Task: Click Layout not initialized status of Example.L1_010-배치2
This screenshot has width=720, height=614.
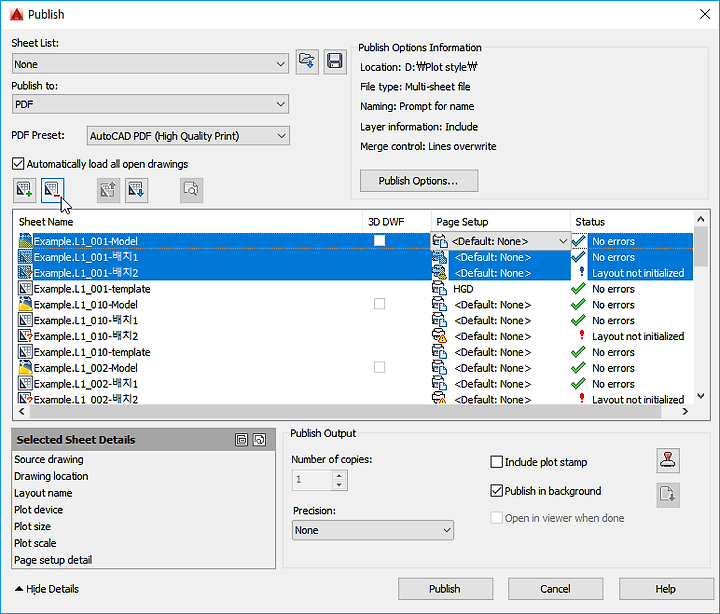Action: 638,336
